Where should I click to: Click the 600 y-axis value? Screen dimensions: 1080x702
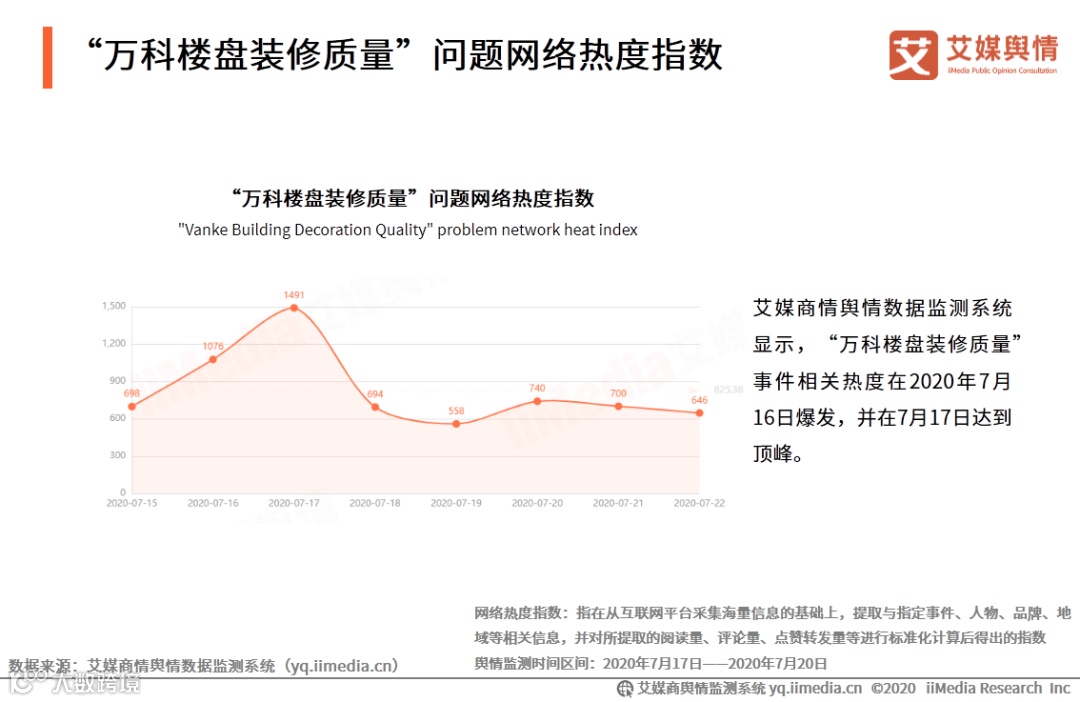[x=117, y=417]
